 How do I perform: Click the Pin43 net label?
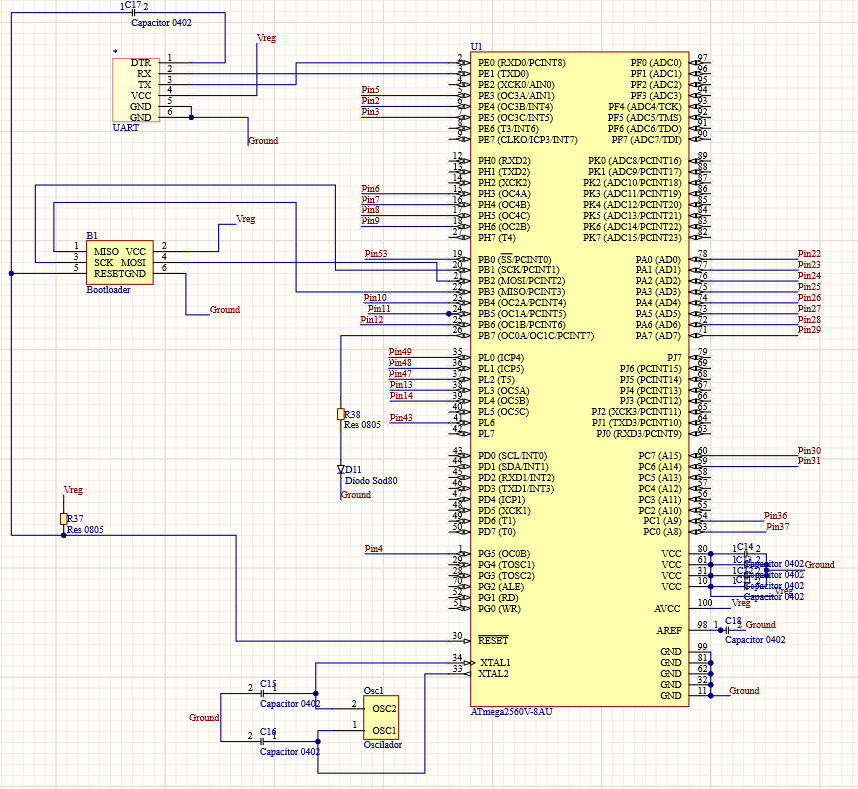pos(401,417)
